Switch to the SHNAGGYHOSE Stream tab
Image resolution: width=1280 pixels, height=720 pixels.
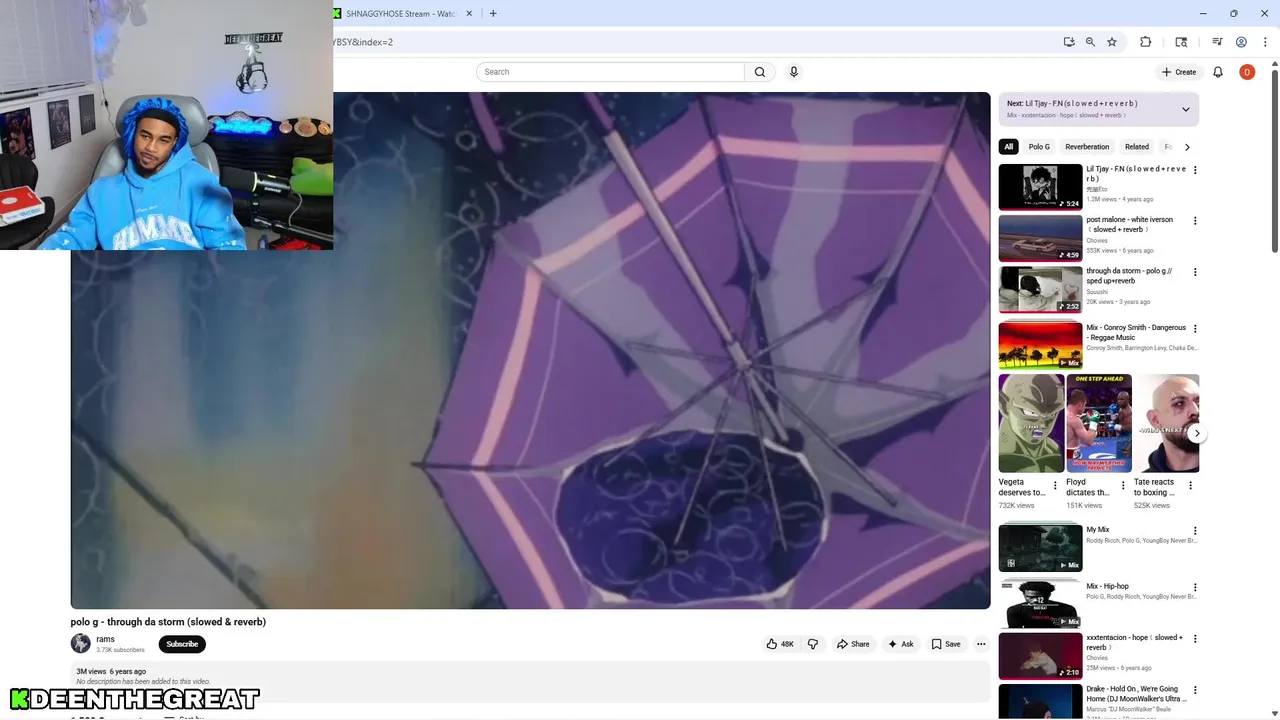[400, 13]
